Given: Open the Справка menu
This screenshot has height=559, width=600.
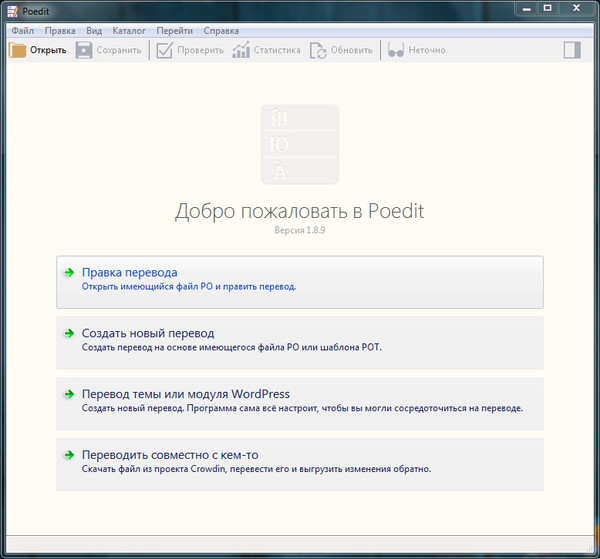Looking at the screenshot, I should 221,31.
